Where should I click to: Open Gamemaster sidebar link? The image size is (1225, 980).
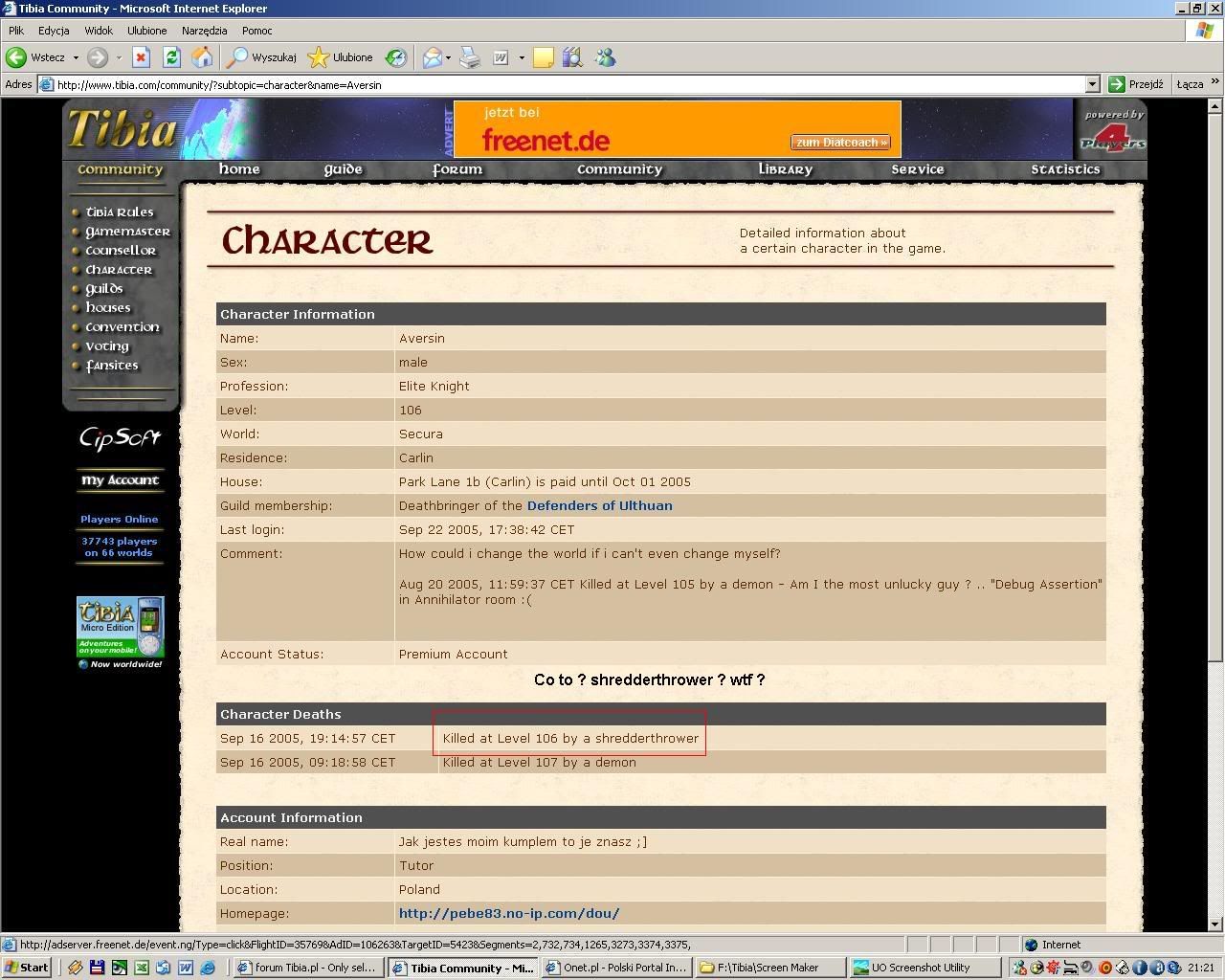click(127, 232)
